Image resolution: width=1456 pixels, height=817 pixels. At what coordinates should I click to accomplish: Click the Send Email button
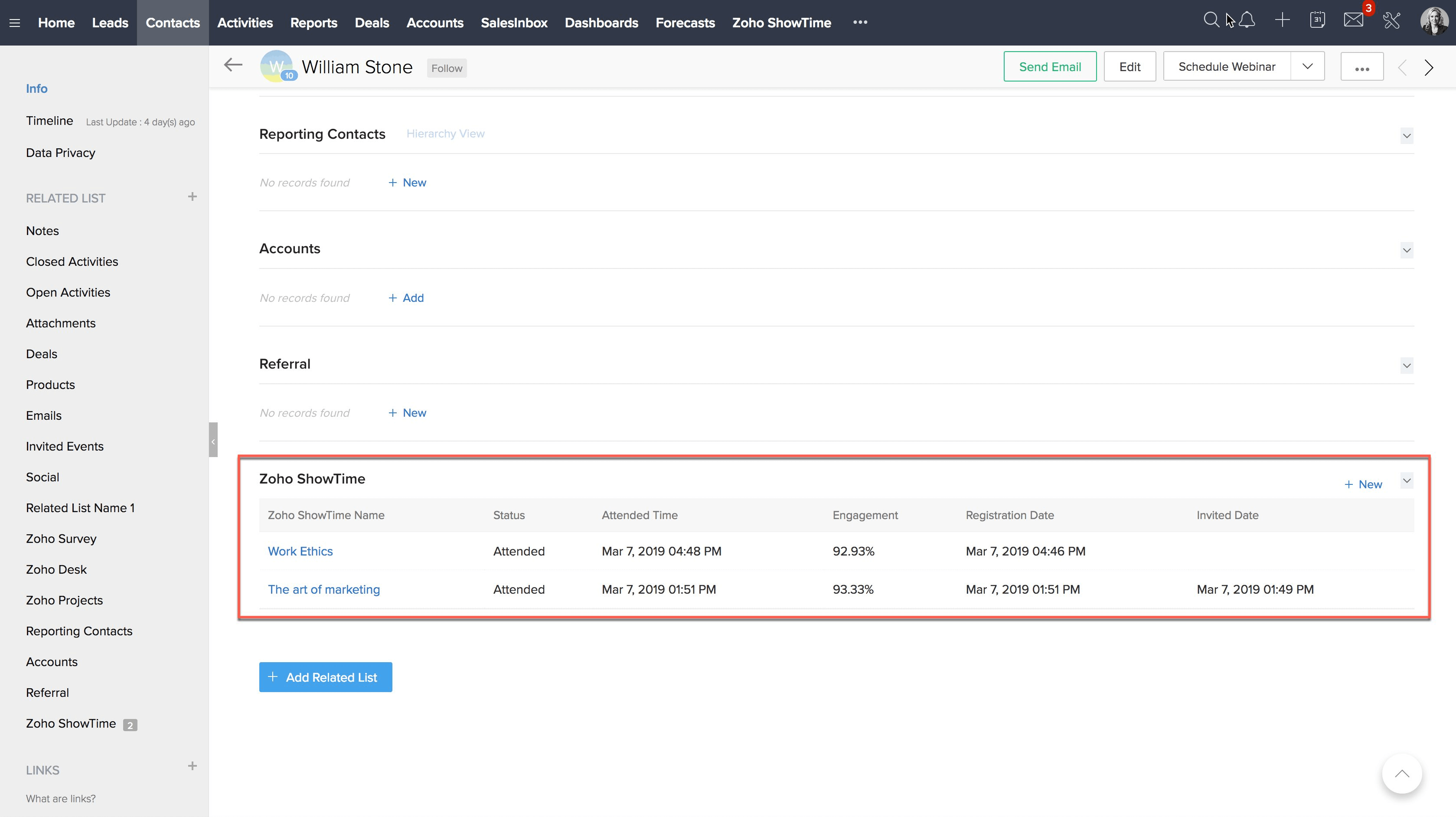click(1050, 66)
